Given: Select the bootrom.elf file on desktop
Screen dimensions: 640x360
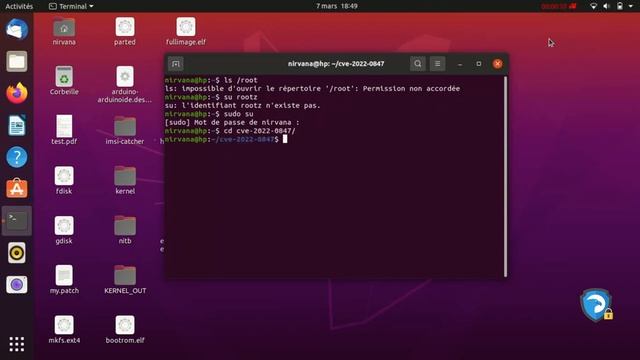Looking at the screenshot, I should pyautogui.click(x=125, y=329).
